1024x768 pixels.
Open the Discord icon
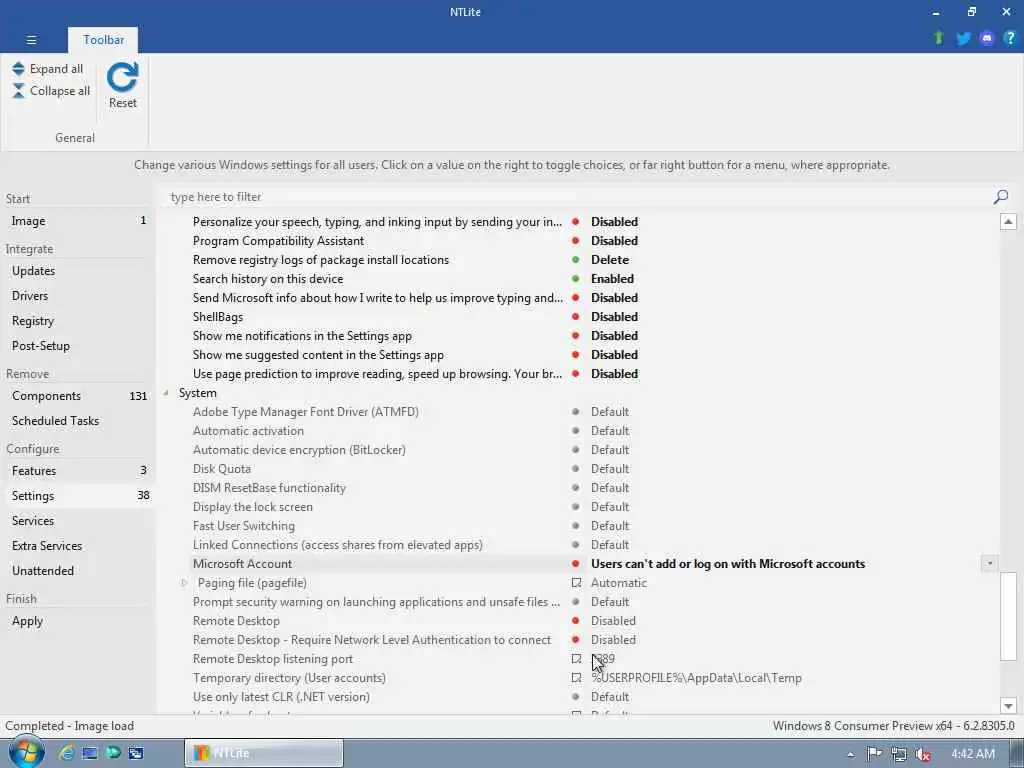[987, 39]
